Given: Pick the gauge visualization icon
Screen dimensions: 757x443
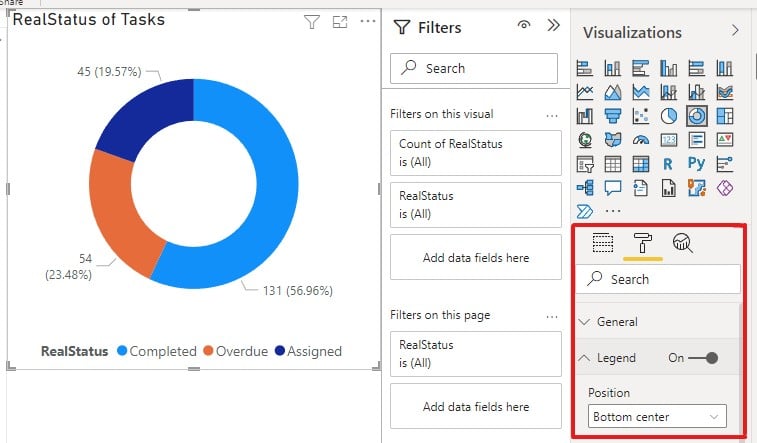Looking at the screenshot, I should pos(641,140).
